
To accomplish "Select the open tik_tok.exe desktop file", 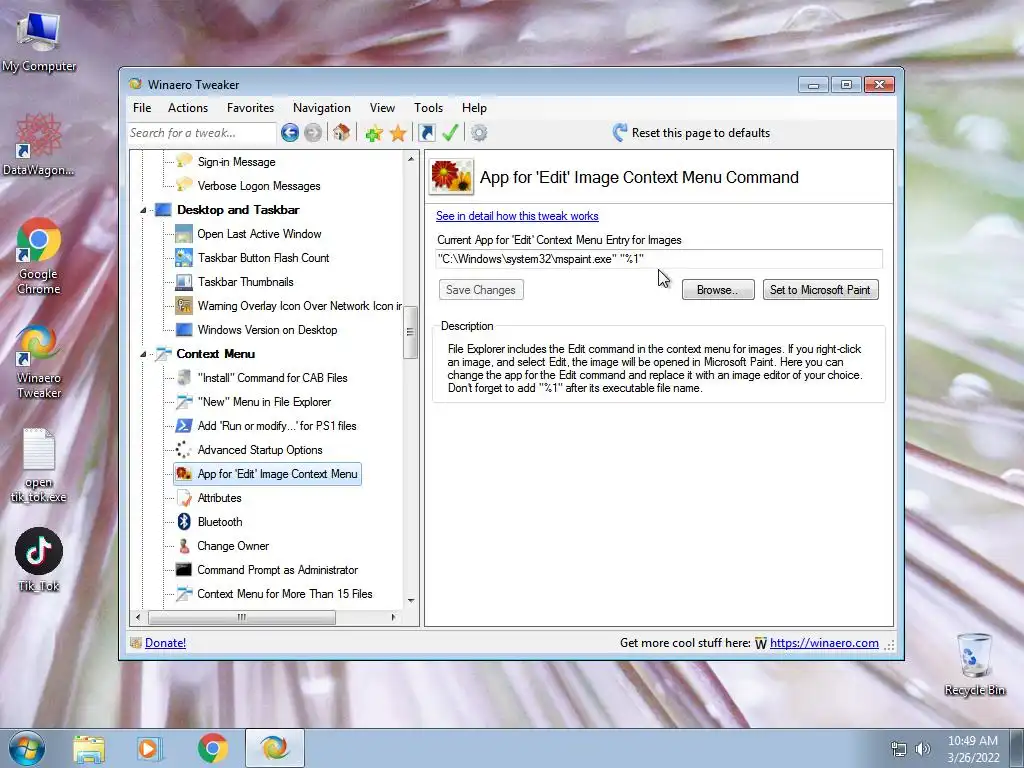I will pyautogui.click(x=39, y=465).
